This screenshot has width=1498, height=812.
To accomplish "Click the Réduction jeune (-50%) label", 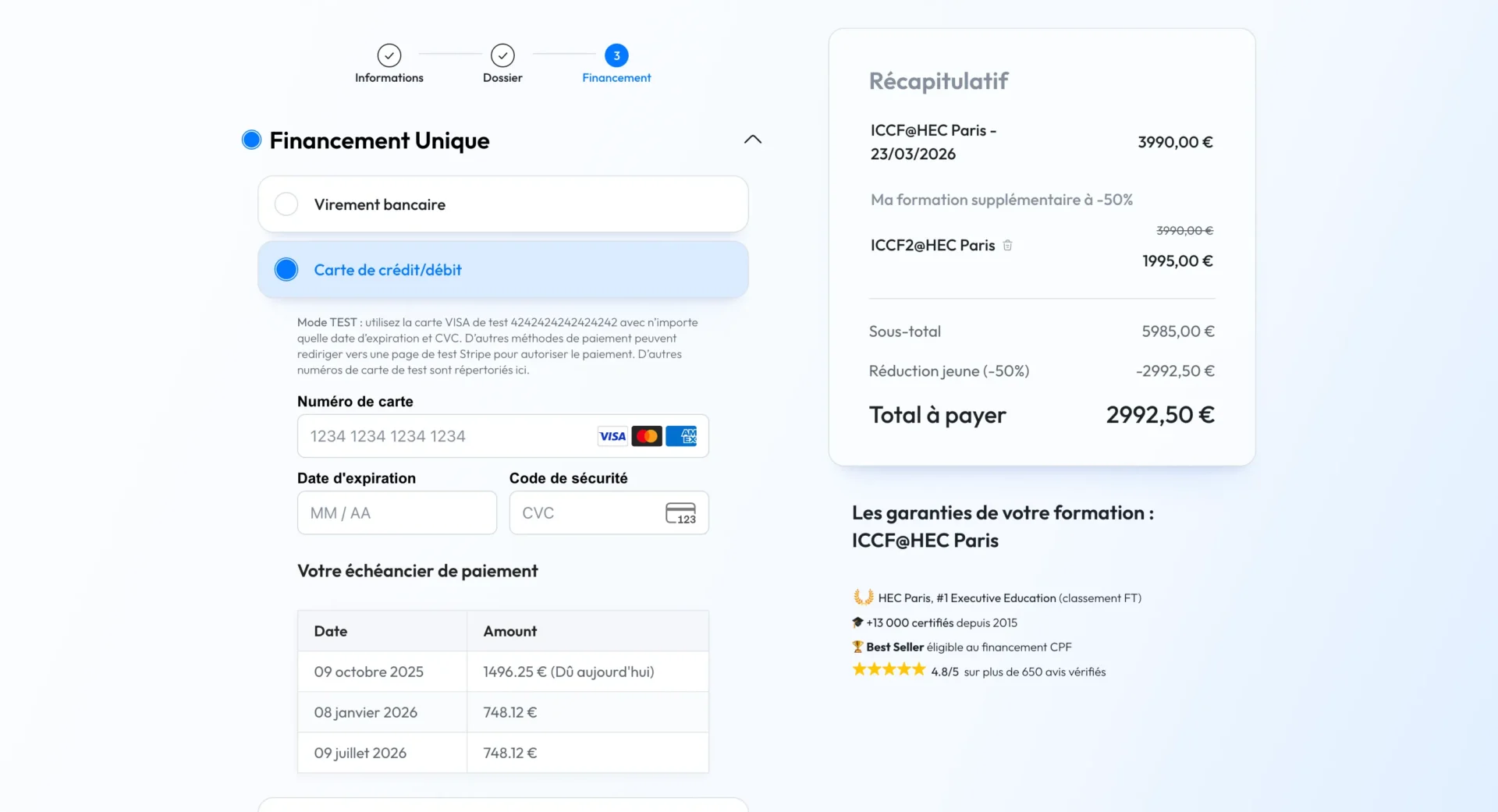I will [949, 371].
